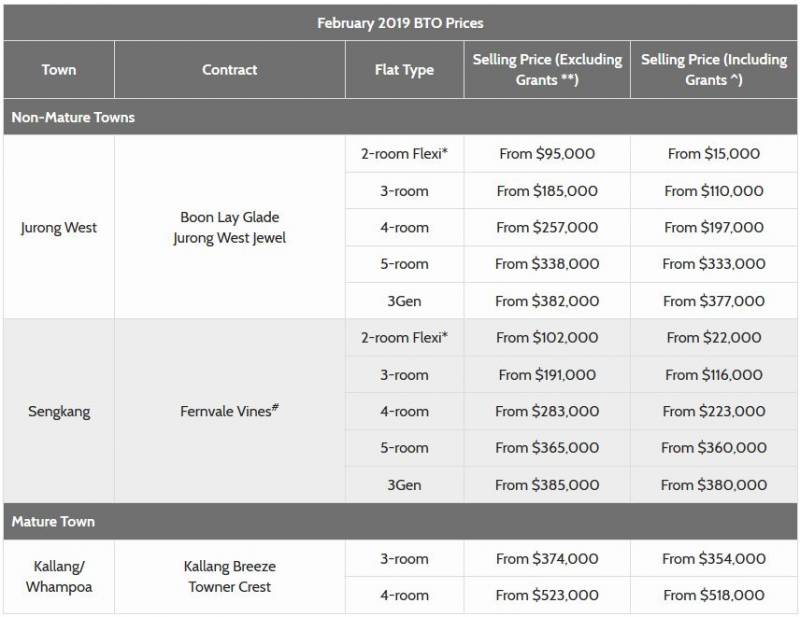
Task: Select the From $95,000 price cell
Action: tap(546, 154)
